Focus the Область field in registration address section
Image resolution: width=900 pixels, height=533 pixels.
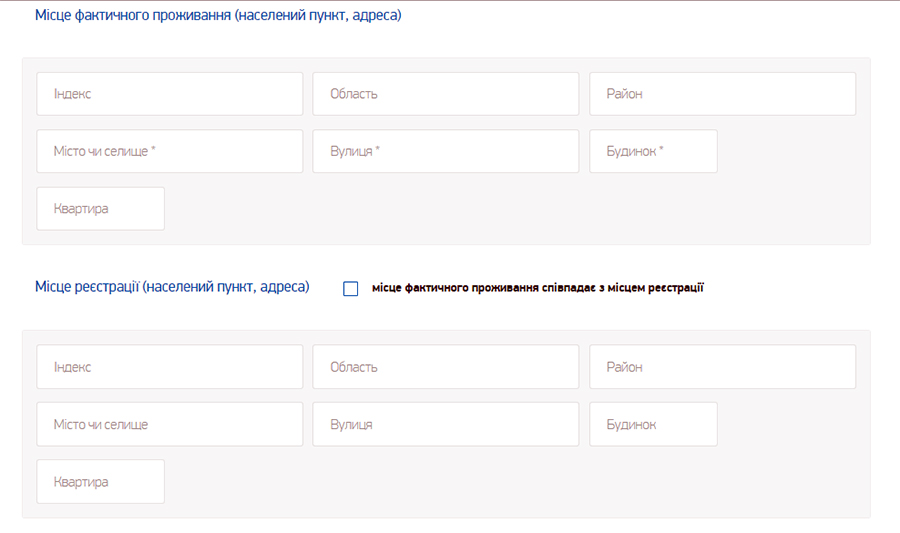point(445,367)
